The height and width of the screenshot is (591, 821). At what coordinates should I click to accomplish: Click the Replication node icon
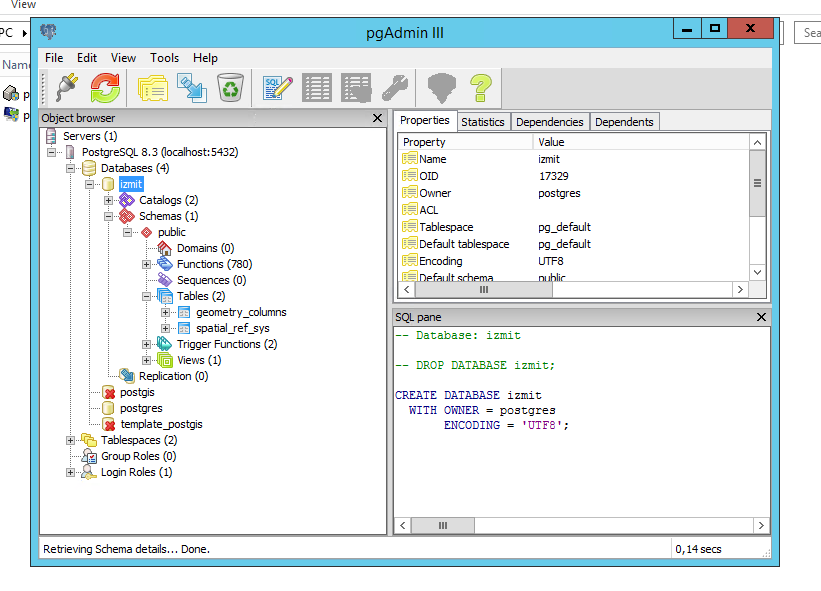tap(127, 376)
